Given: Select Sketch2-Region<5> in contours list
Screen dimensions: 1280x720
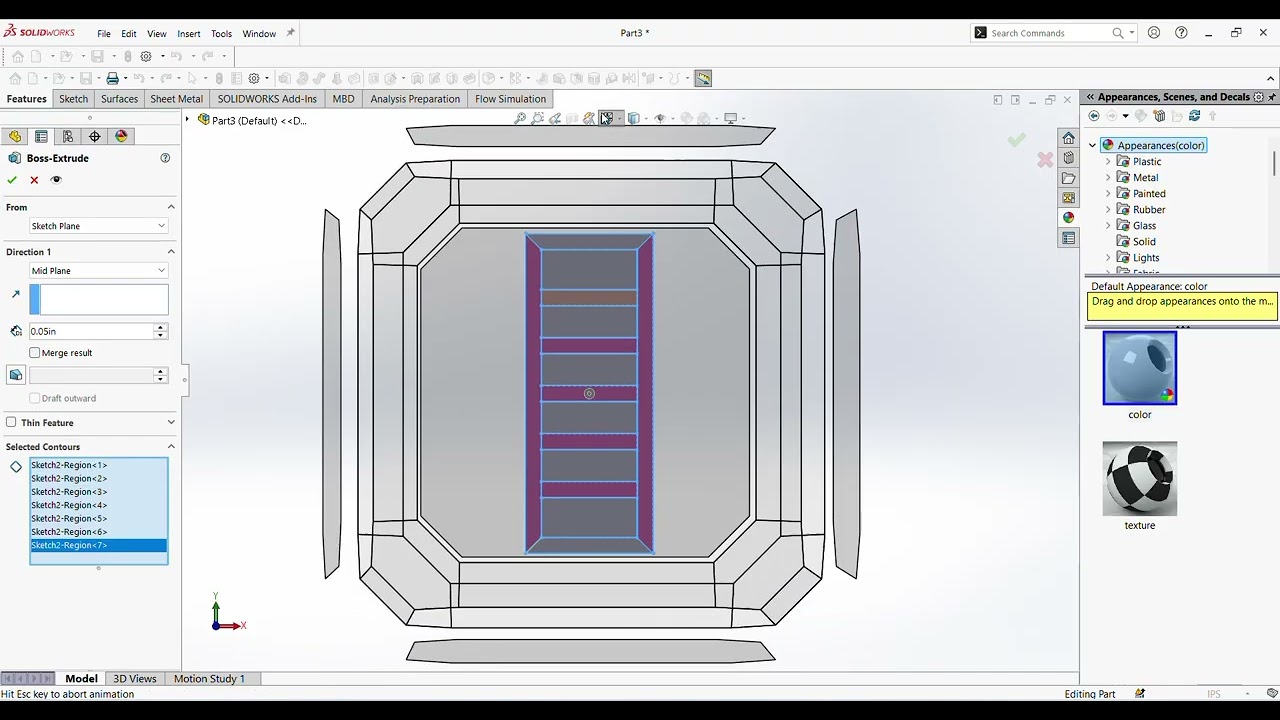Looking at the screenshot, I should tap(69, 518).
